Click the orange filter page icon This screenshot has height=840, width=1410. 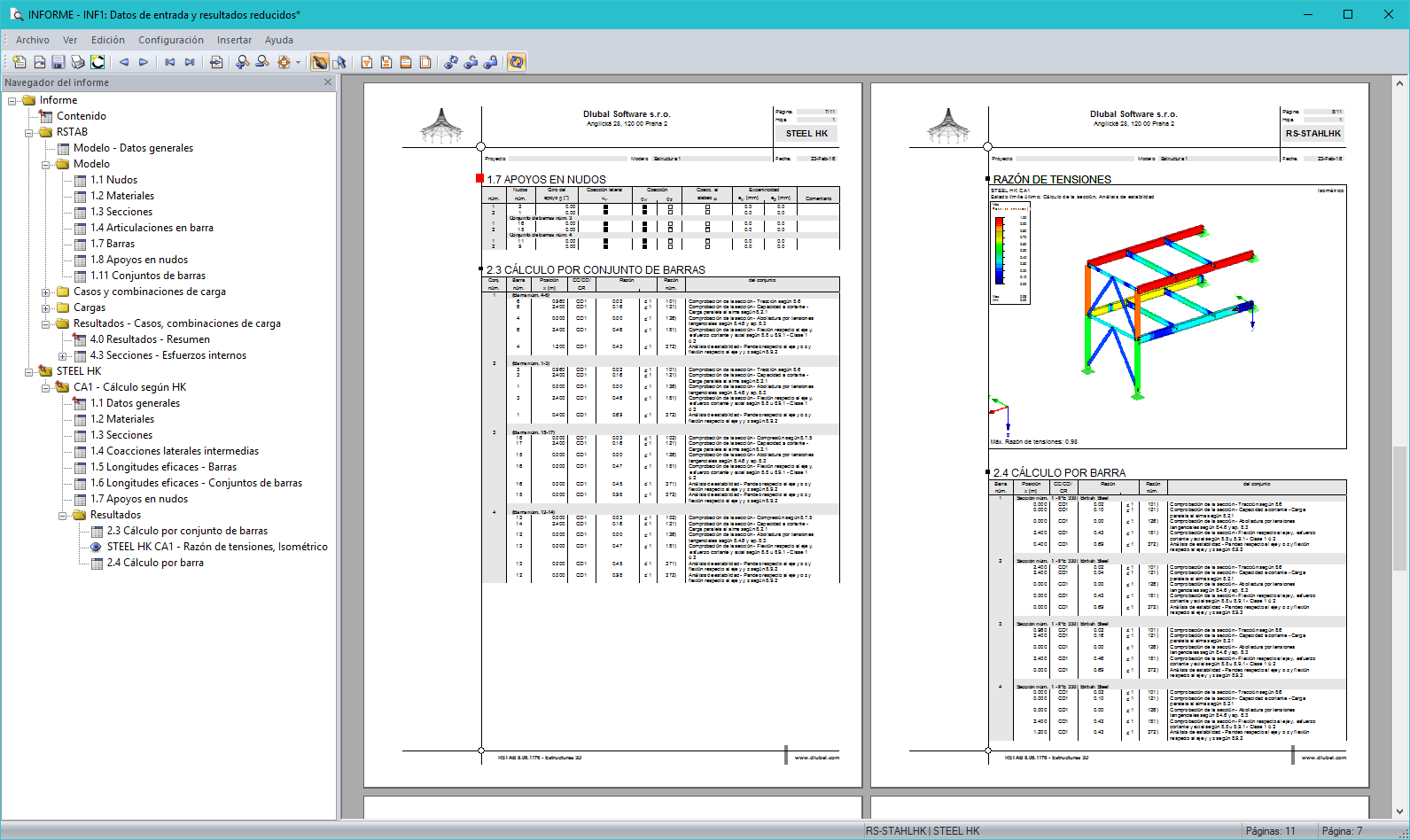tap(367, 62)
